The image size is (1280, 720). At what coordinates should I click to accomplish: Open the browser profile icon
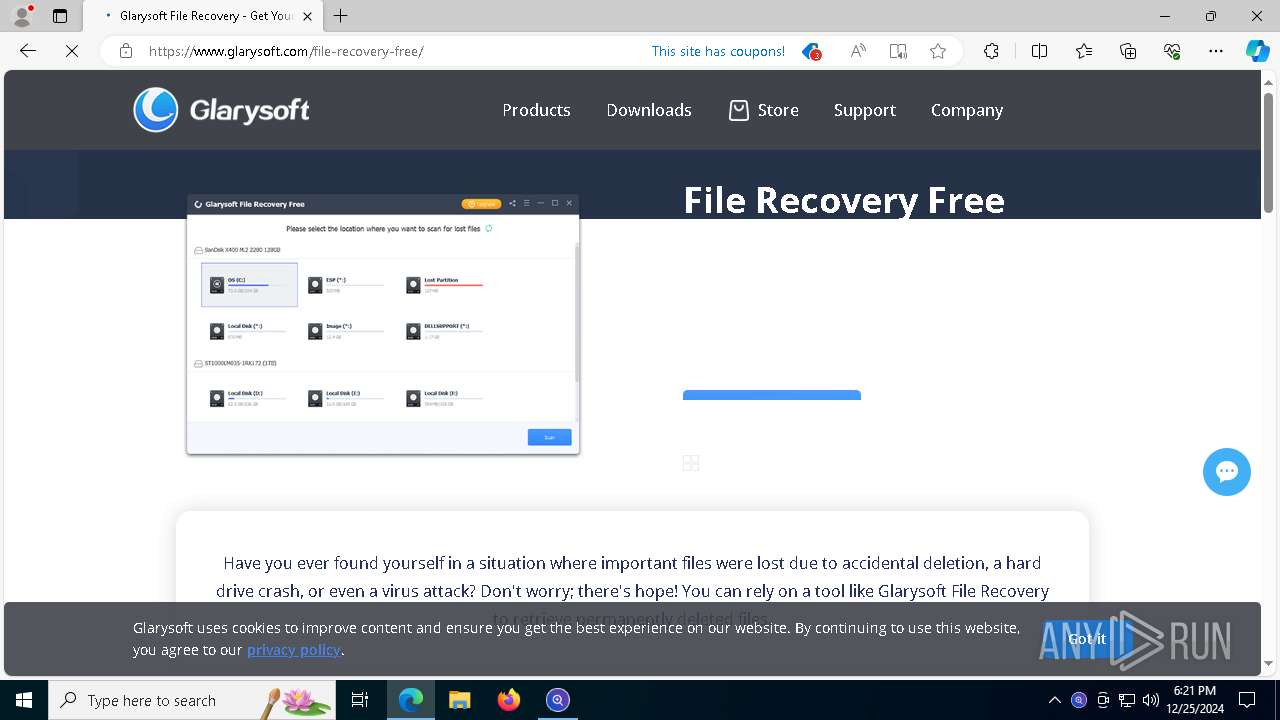(22, 16)
